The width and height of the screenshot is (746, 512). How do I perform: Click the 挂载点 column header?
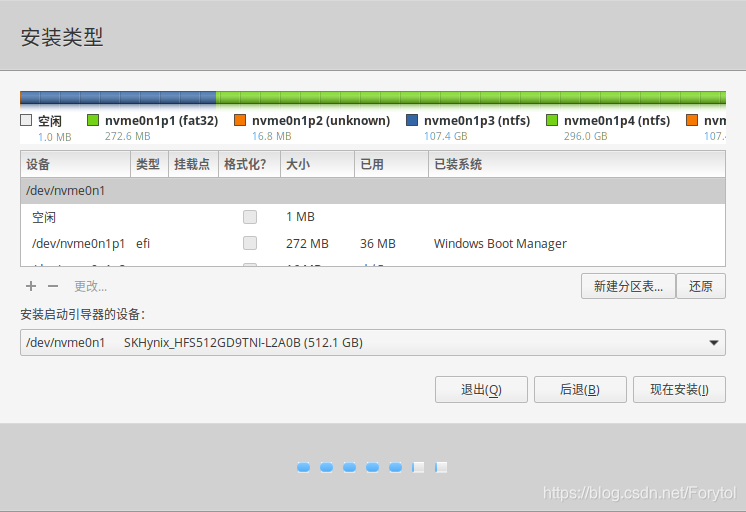point(193,164)
